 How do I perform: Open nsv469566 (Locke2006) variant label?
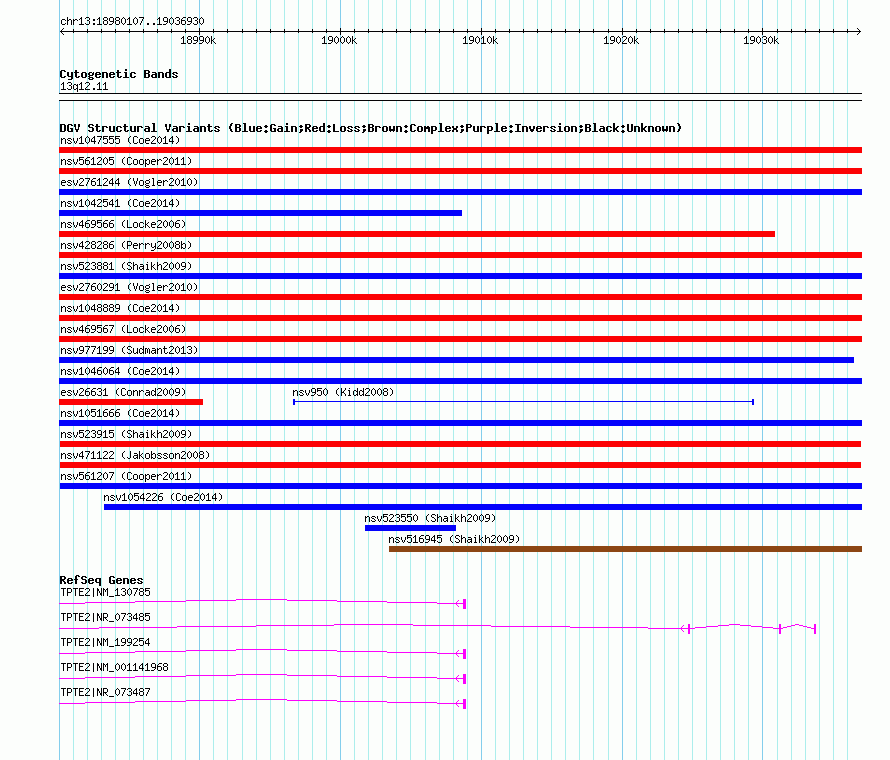click(123, 224)
